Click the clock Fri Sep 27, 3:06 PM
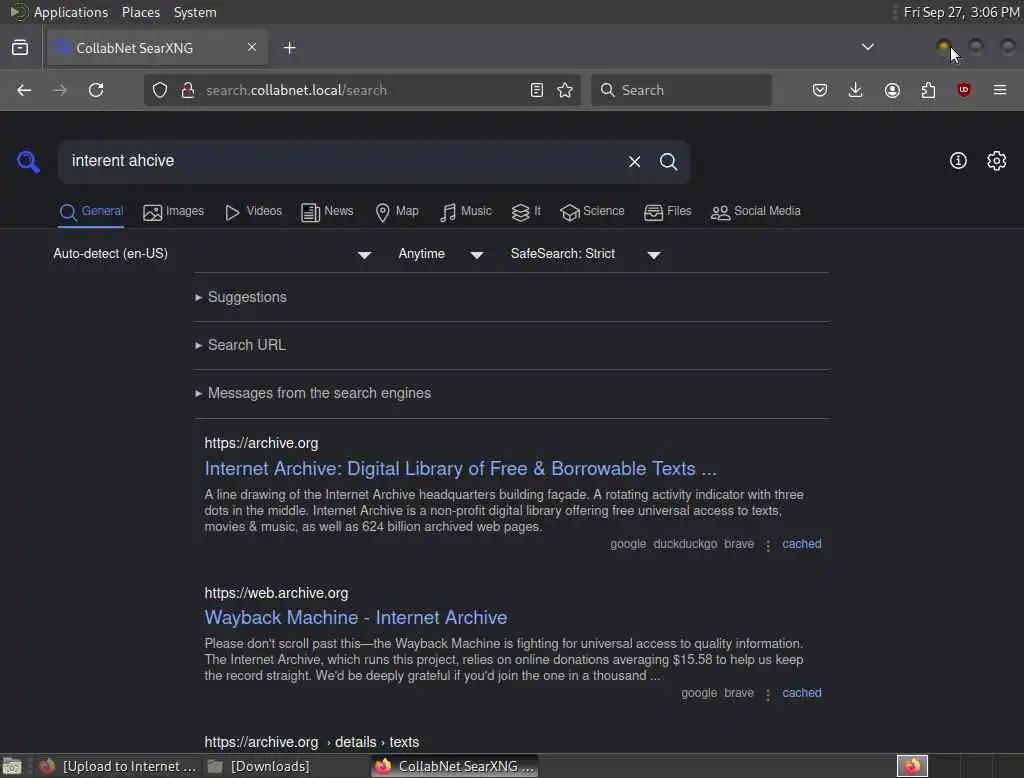1024x778 pixels. pyautogui.click(x=961, y=12)
